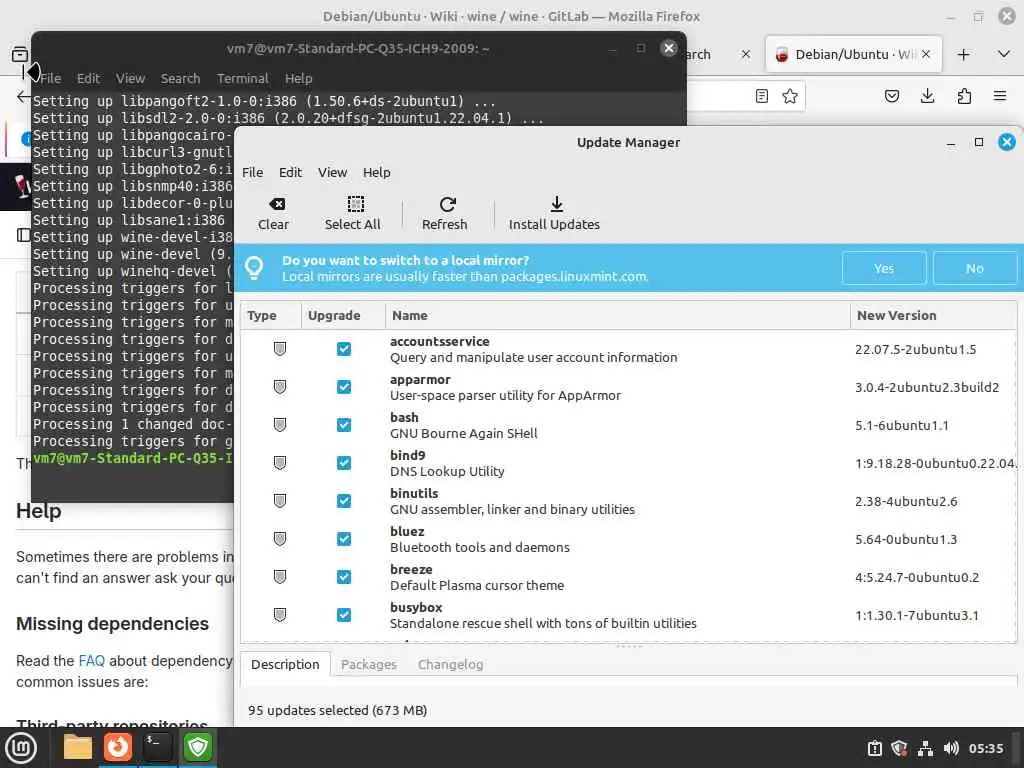Uncheck the busybox upgrade checkbox
This screenshot has width=1024, height=768.
click(x=344, y=615)
